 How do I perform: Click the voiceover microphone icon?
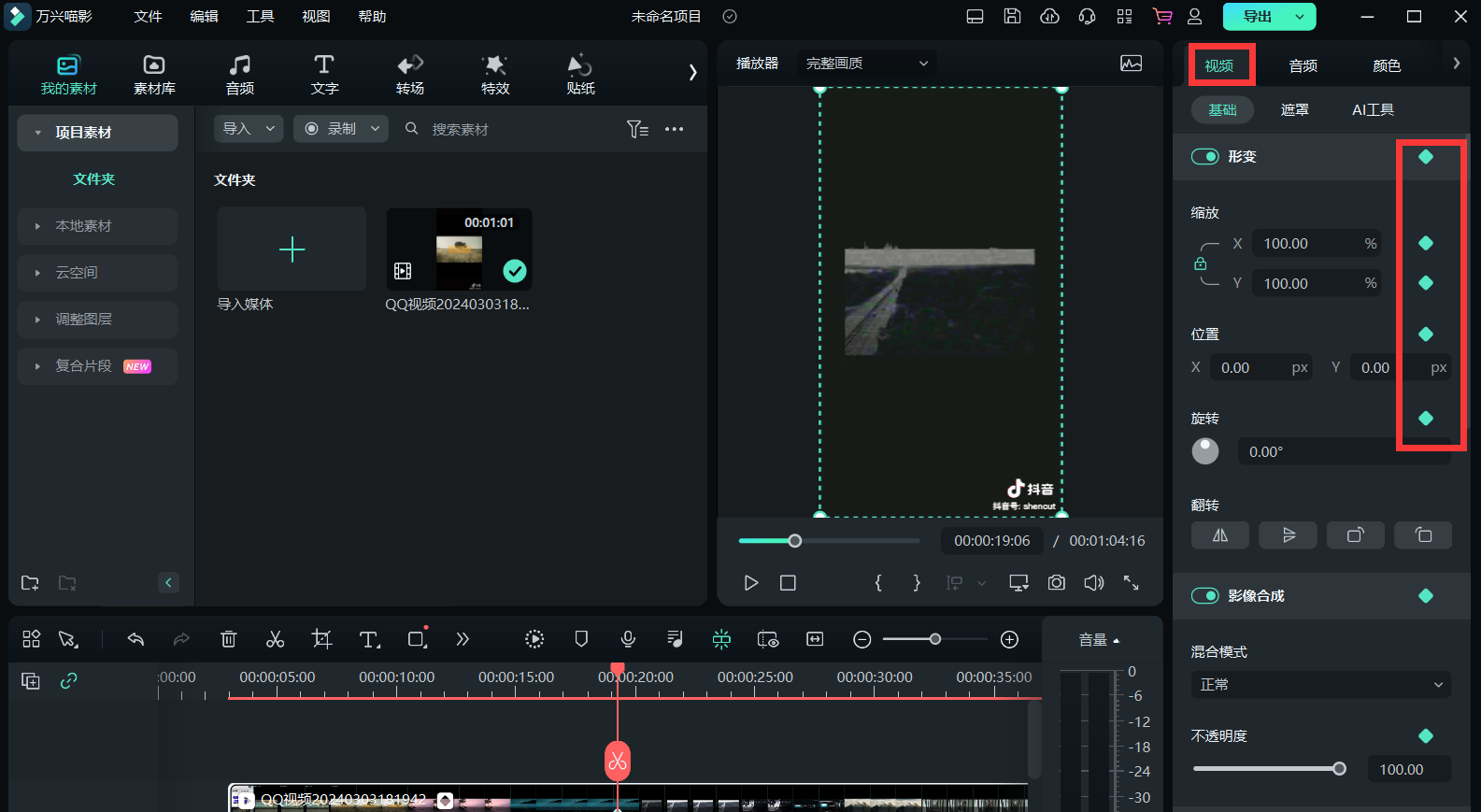click(628, 639)
